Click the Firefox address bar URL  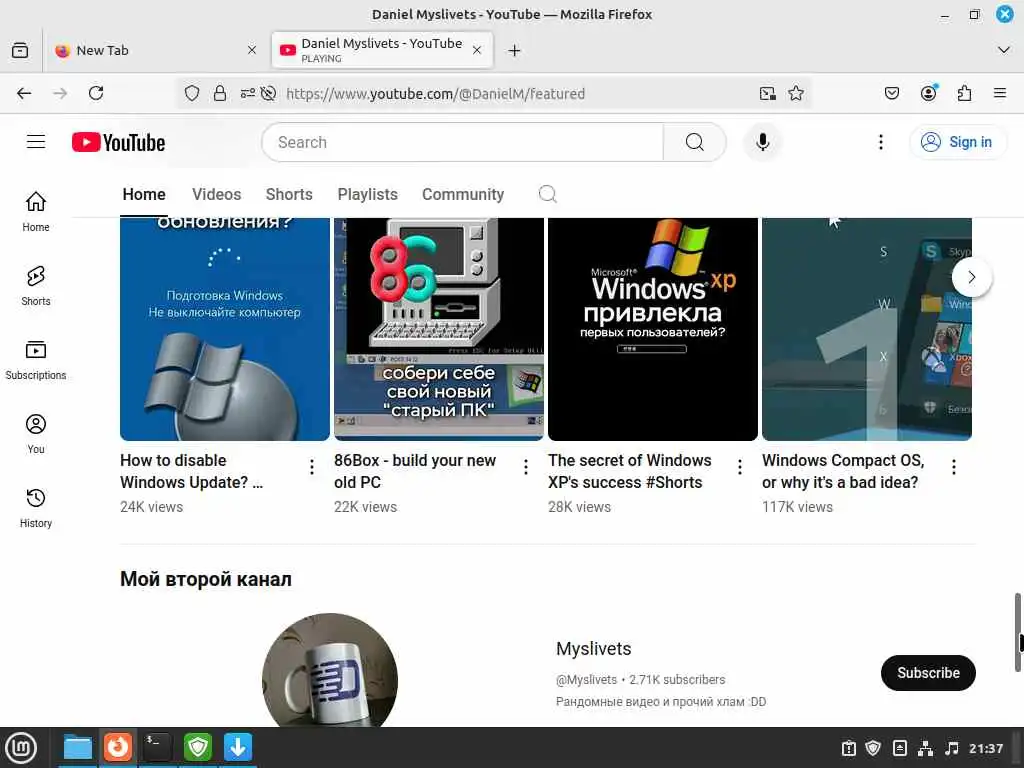436,93
